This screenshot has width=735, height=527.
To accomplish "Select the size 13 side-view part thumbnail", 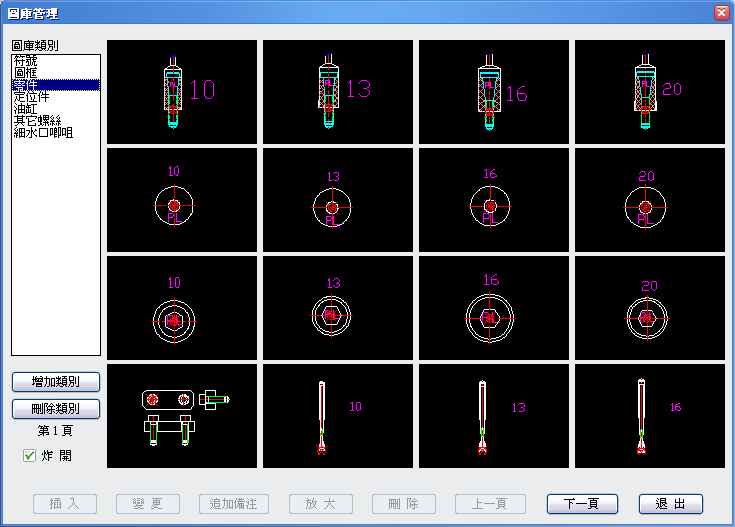I will click(x=338, y=92).
